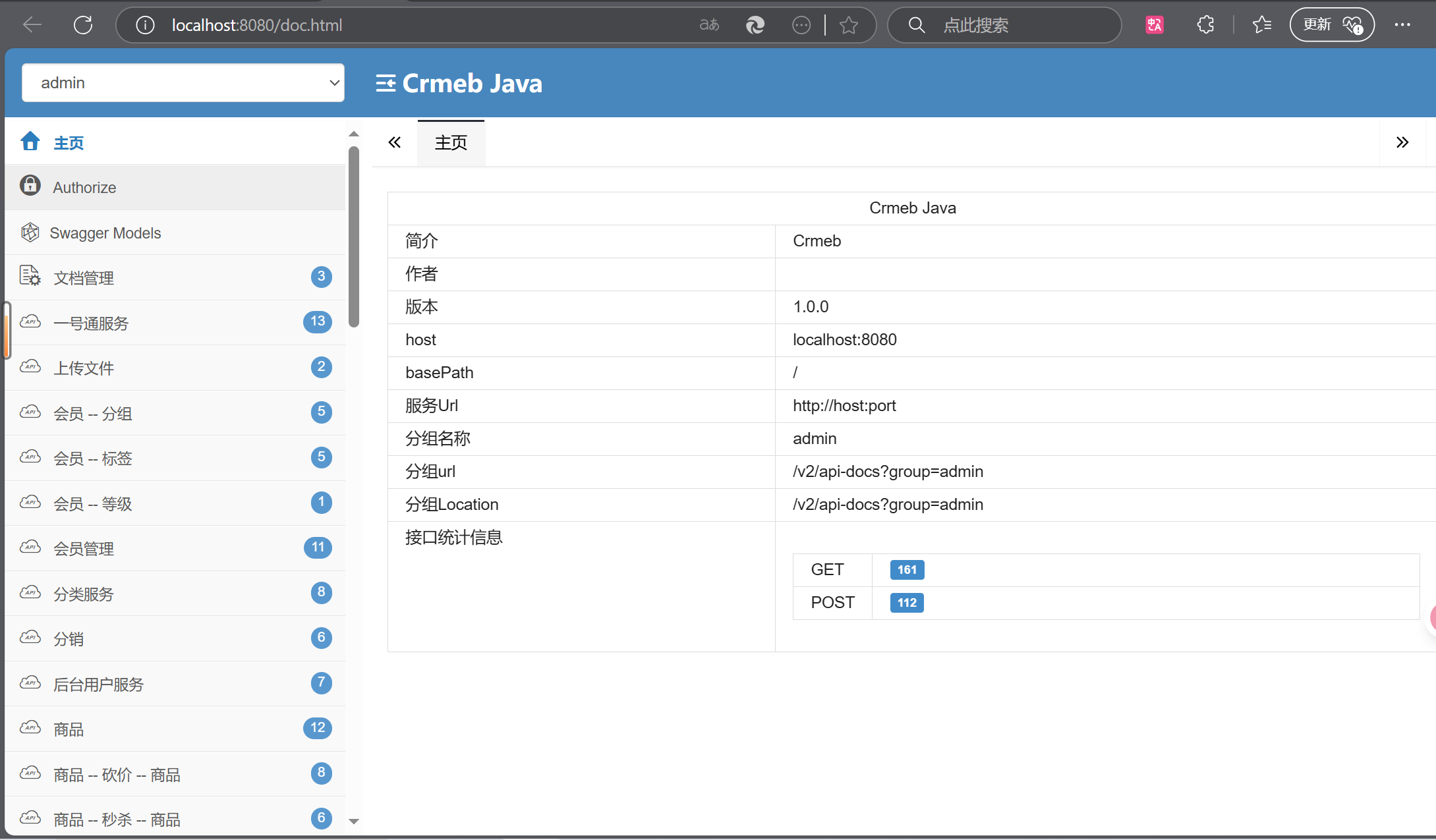Expand the 一号通服务 API group
Viewport: 1436px width, 840px height.
(91, 323)
